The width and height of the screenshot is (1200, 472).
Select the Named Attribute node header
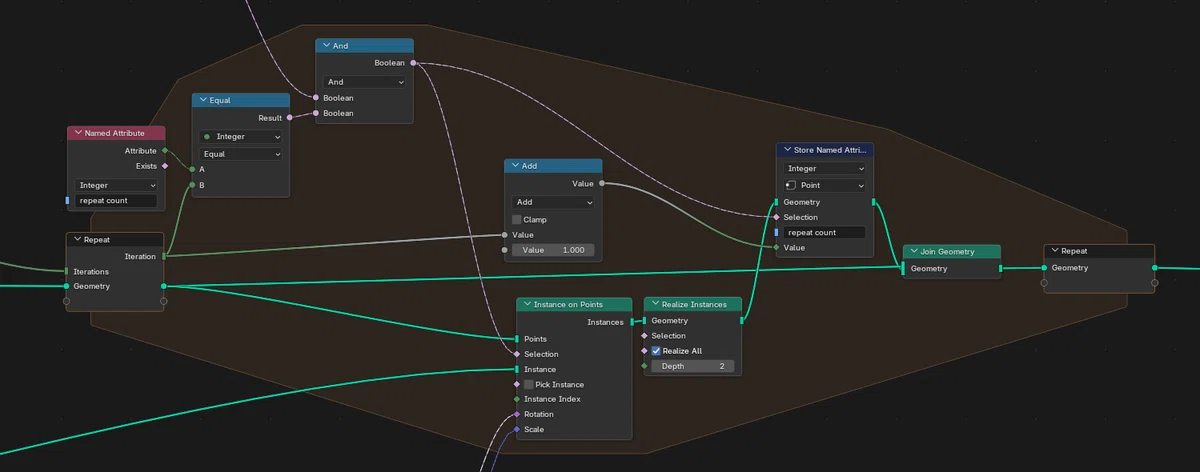pos(117,133)
